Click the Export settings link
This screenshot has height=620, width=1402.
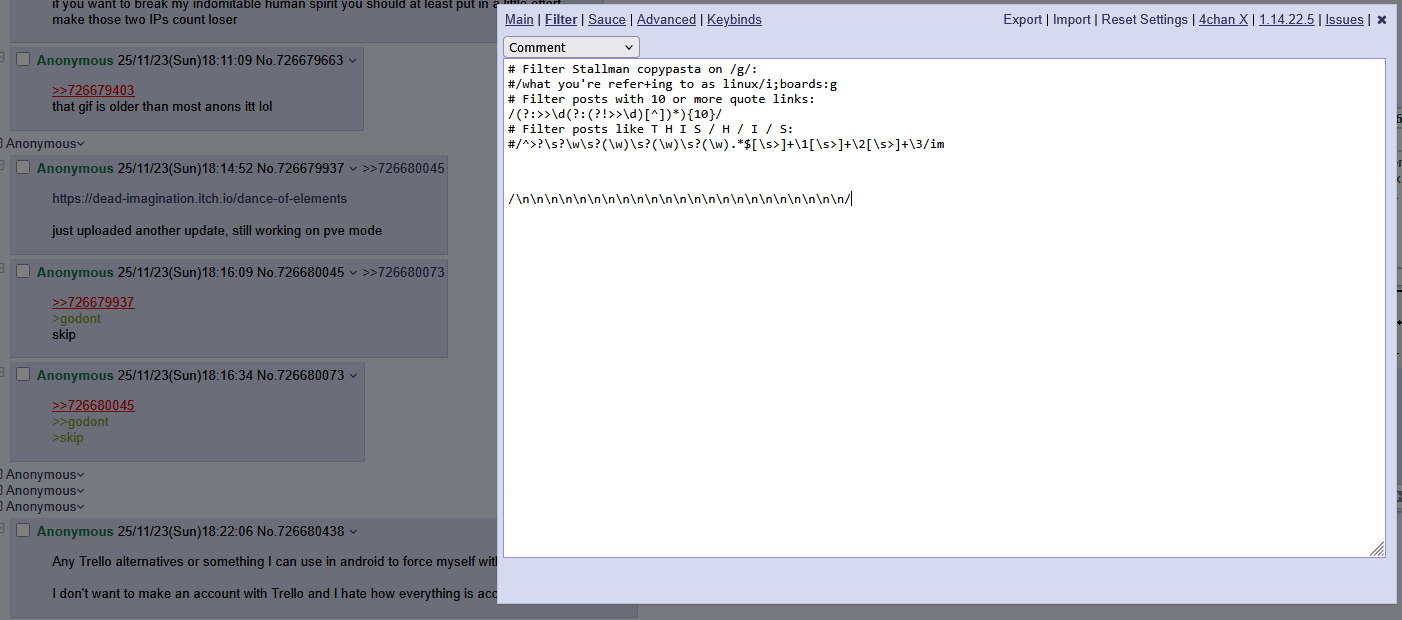click(1022, 20)
